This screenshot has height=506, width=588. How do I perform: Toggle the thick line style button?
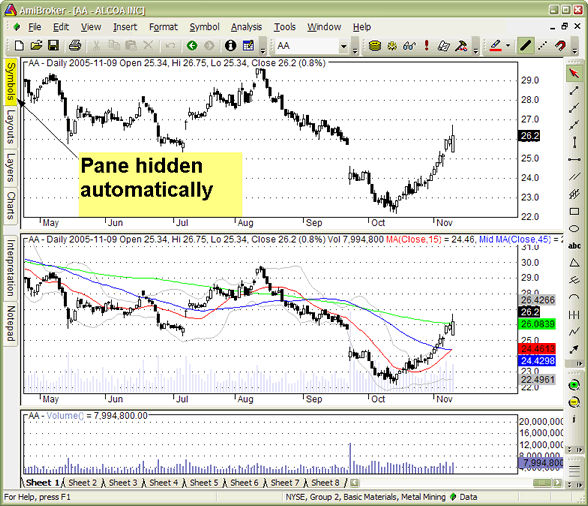525,46
